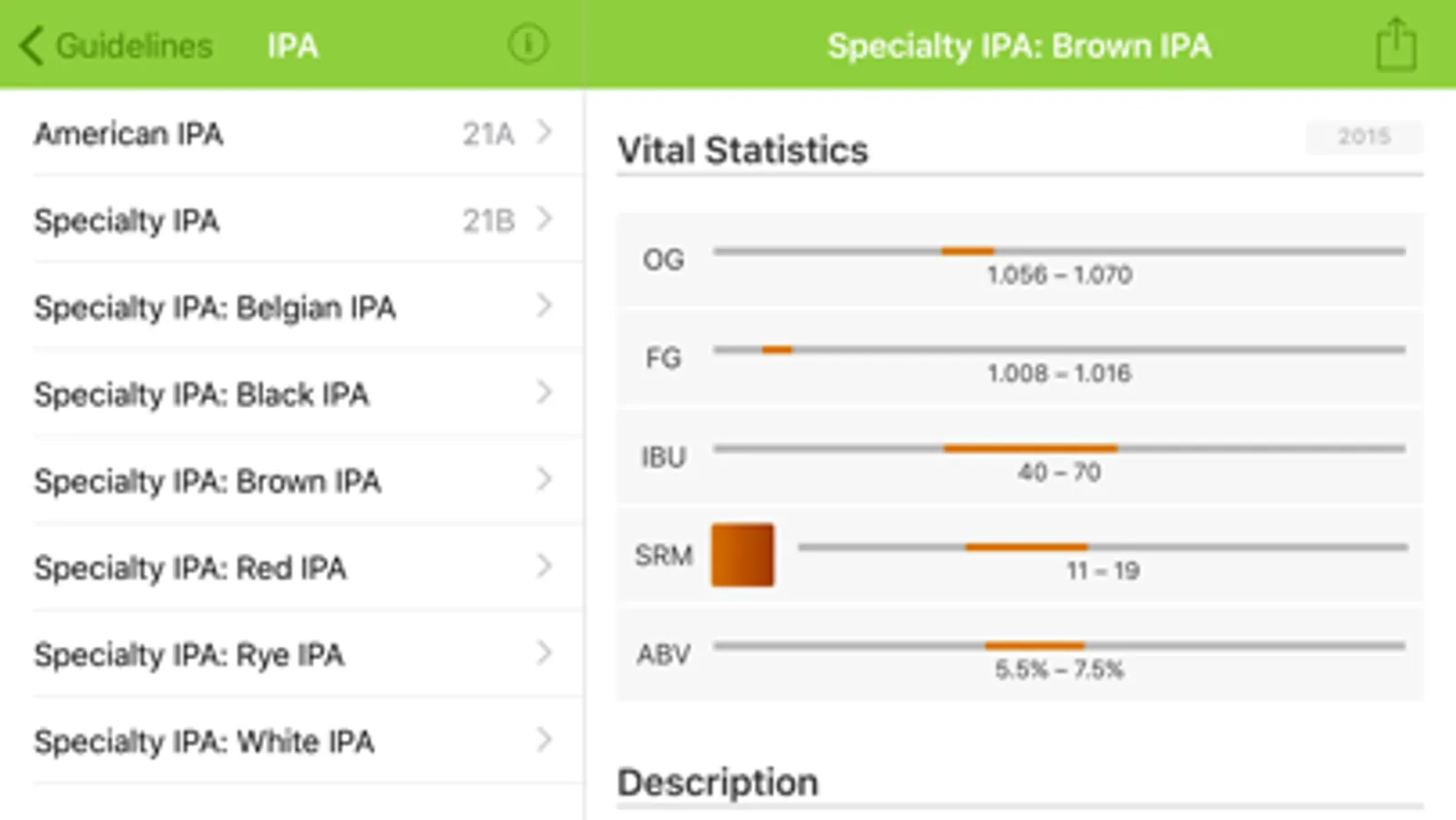Screen dimensions: 1456x820
Task: Choose Specialty IPA: Red IPA entry
Action: (190, 568)
